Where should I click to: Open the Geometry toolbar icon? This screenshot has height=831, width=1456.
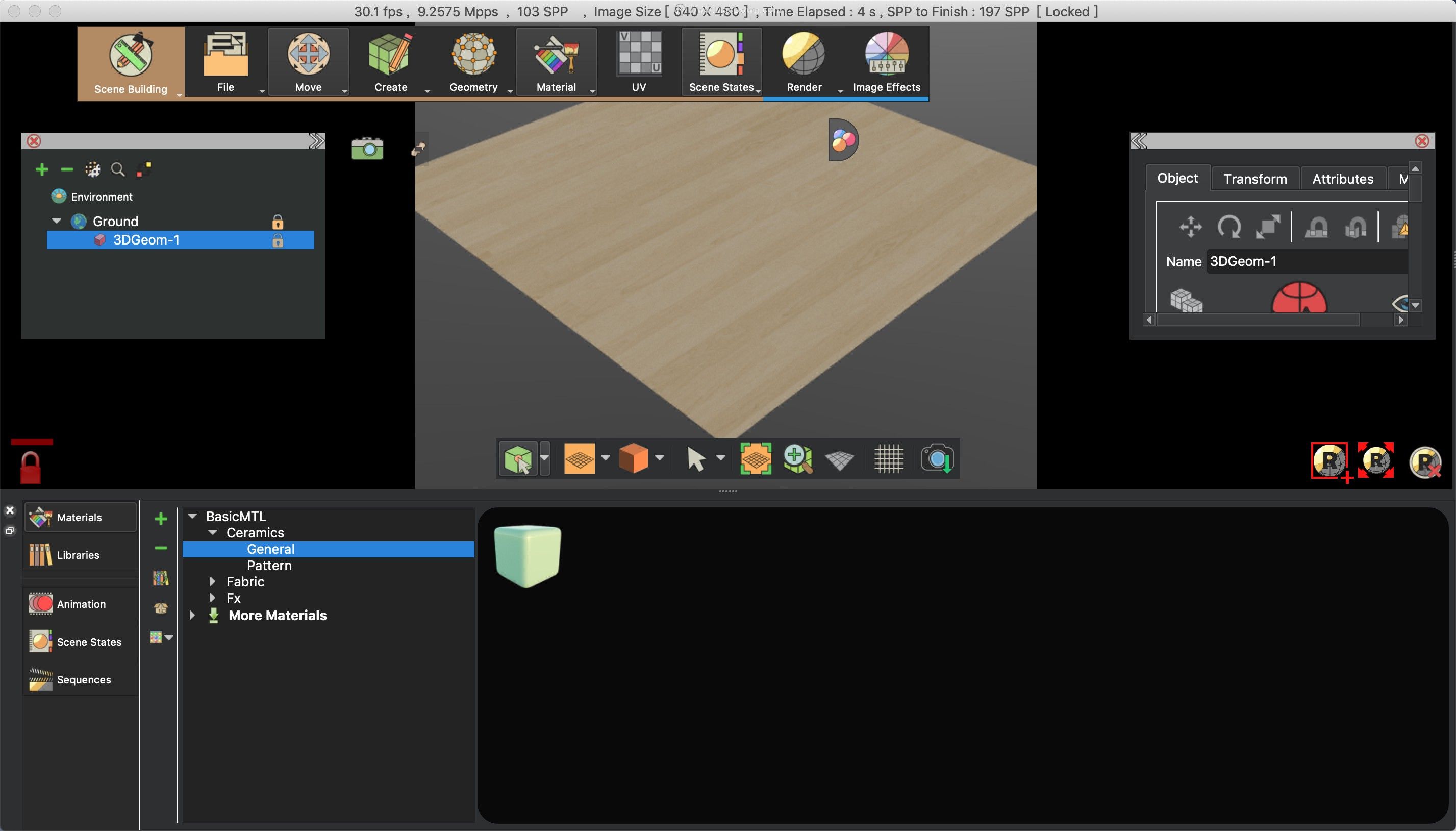click(473, 55)
